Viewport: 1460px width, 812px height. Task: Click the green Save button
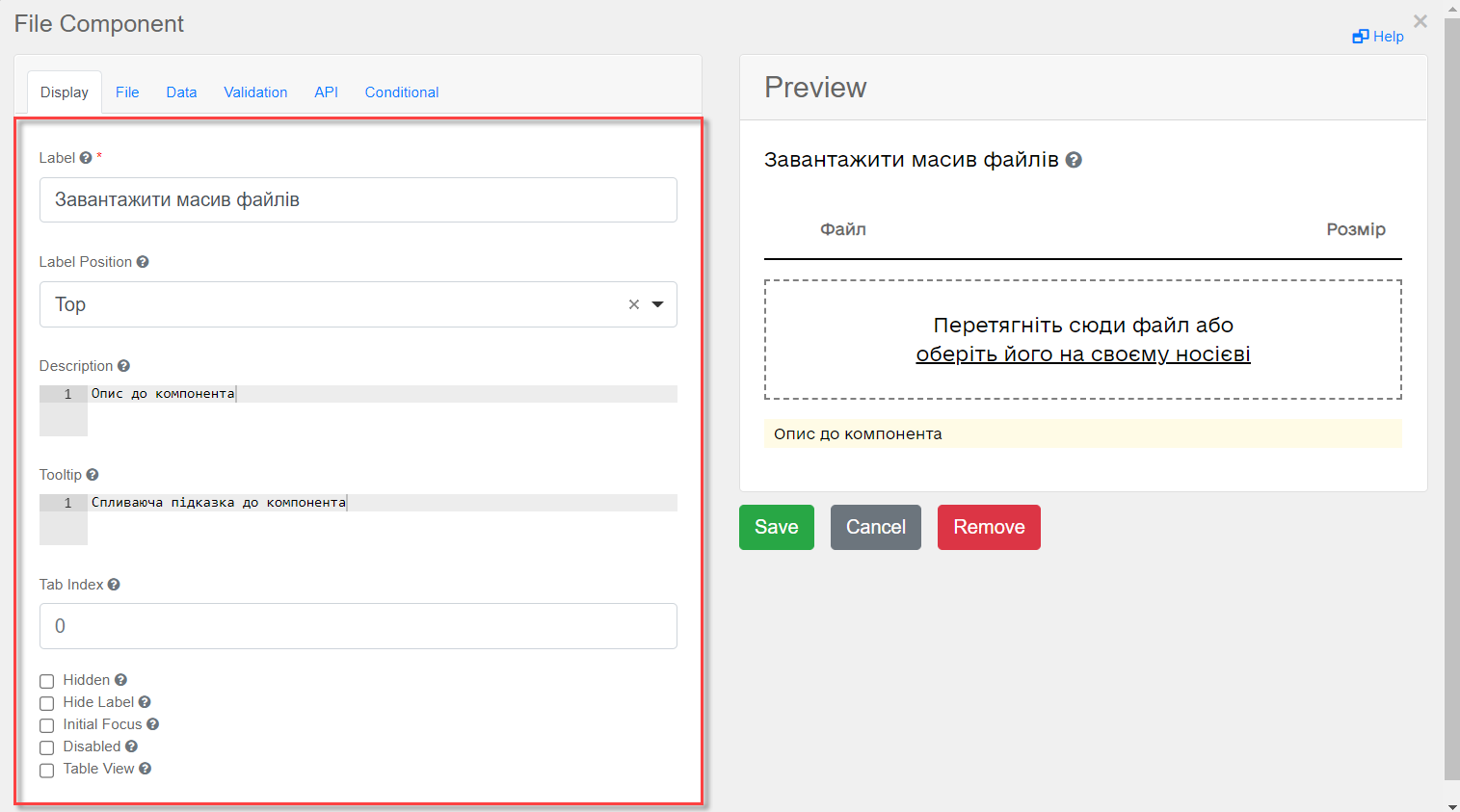pos(777,527)
